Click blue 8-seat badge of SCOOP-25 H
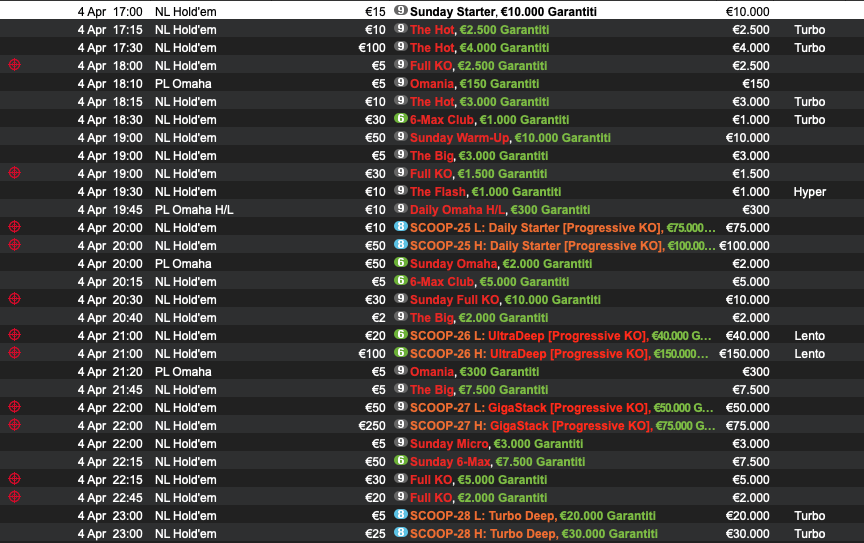The height and width of the screenshot is (543, 864). [401, 245]
